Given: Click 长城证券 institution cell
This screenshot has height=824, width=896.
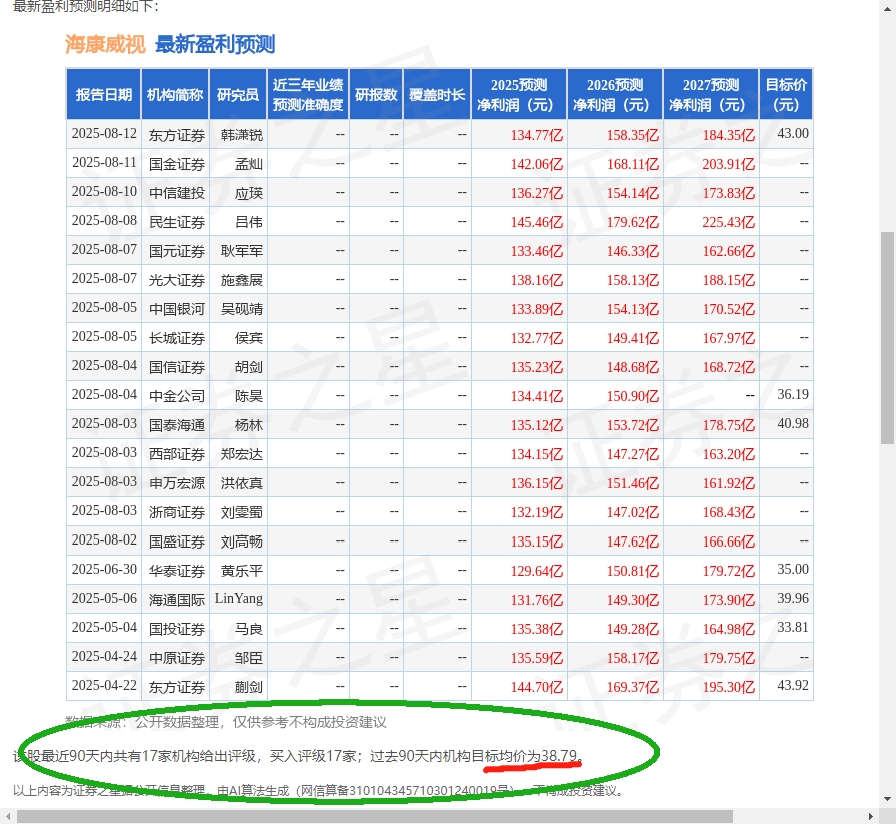Looking at the screenshot, I should coord(177,338).
